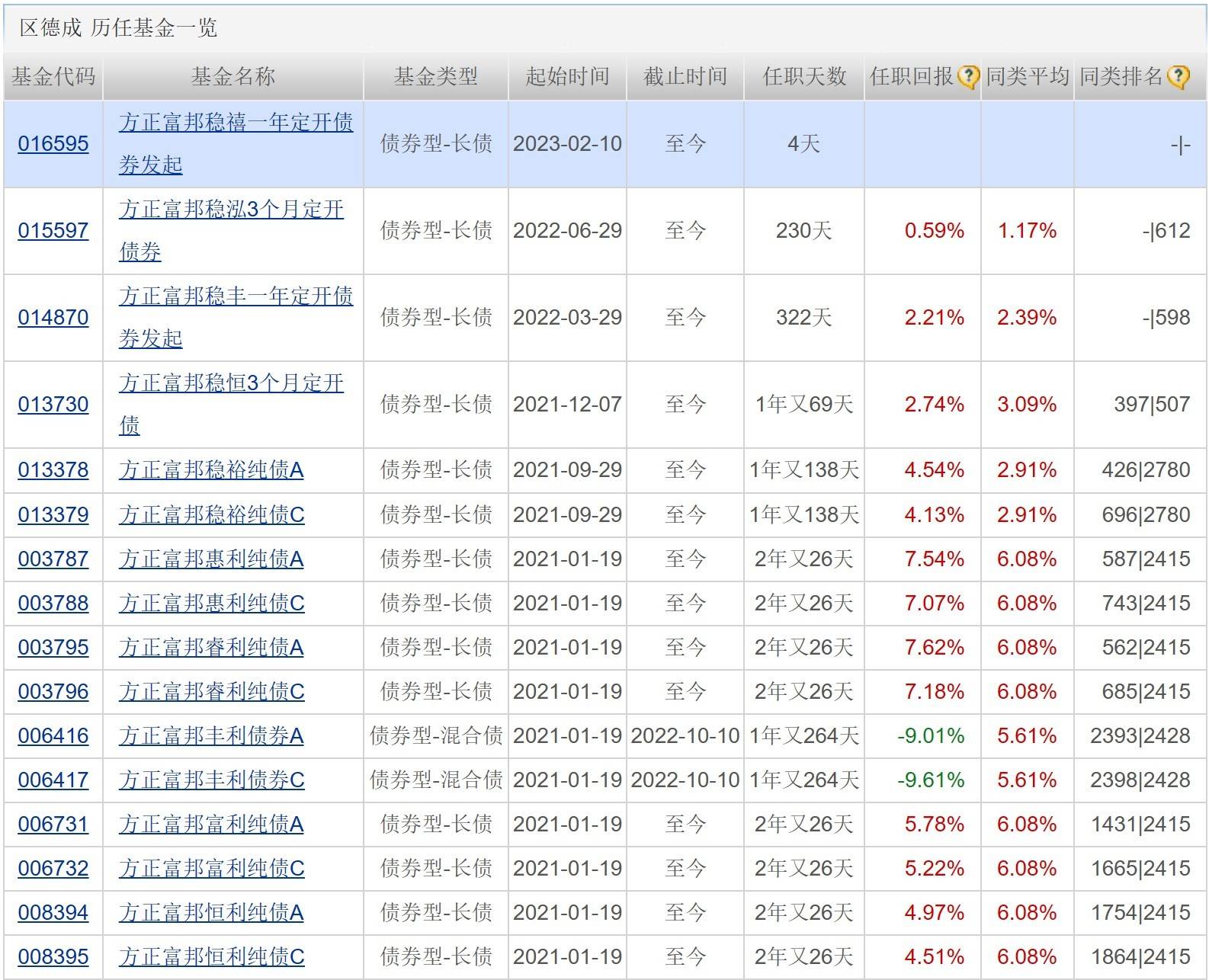Select the 1864|2415 ranking cell

(x=1140, y=957)
